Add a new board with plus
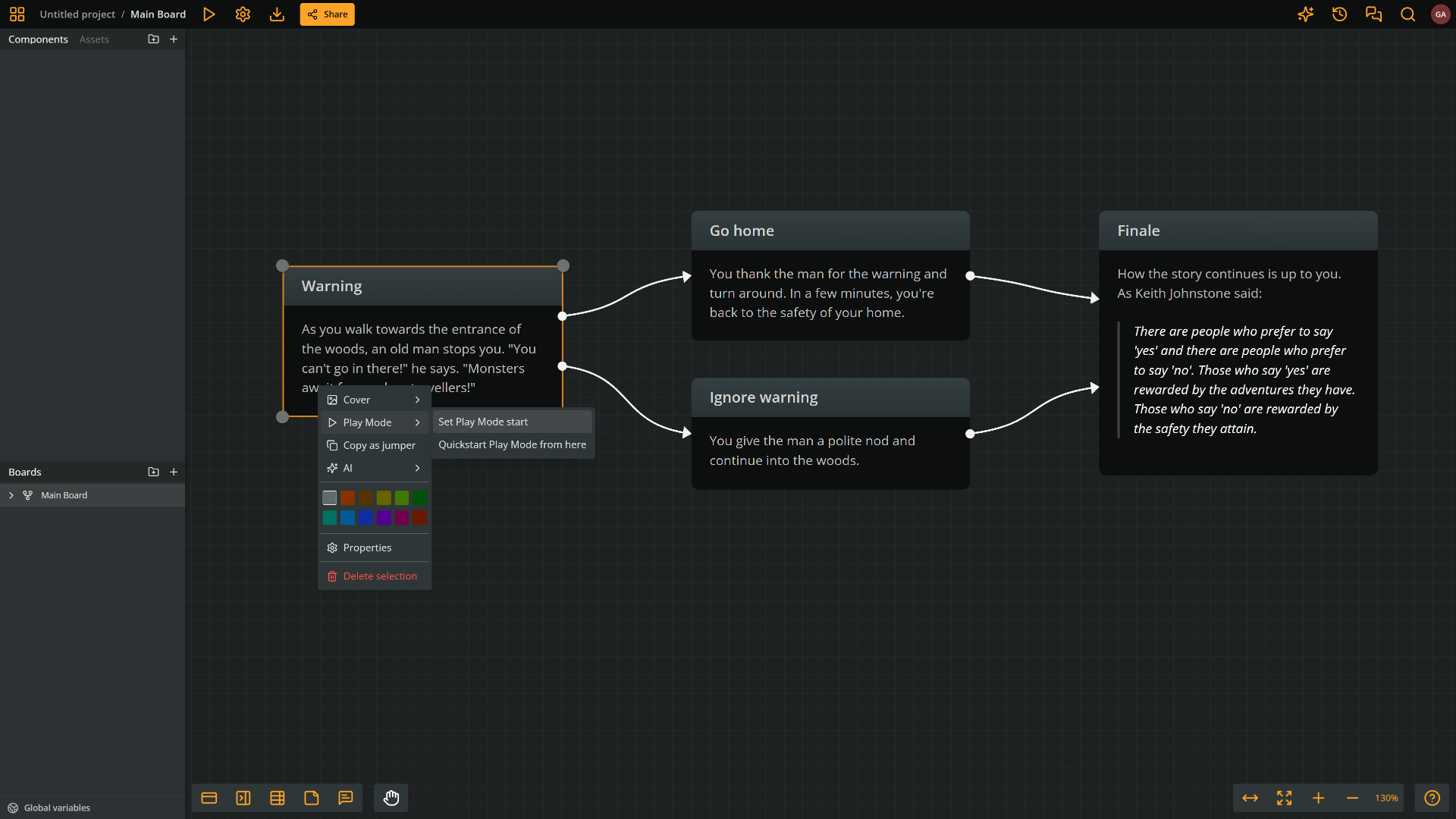 [174, 472]
